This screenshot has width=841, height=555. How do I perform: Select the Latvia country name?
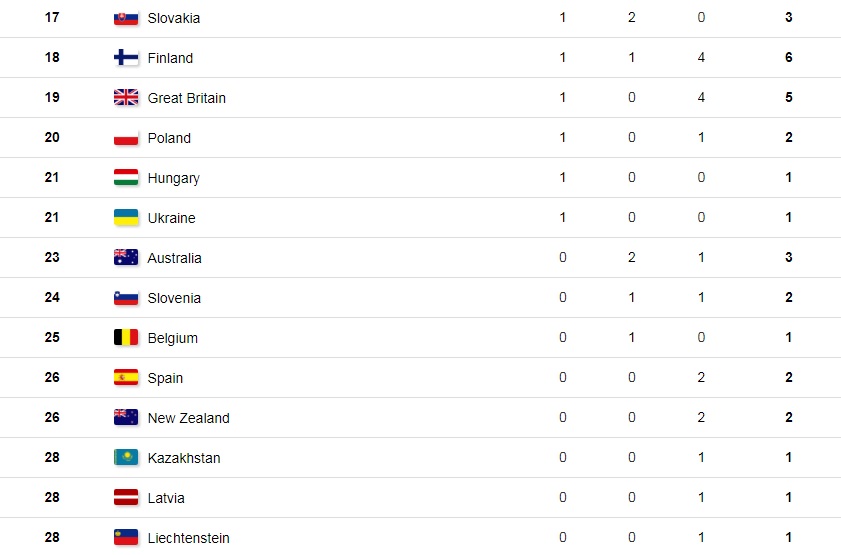click(x=166, y=498)
